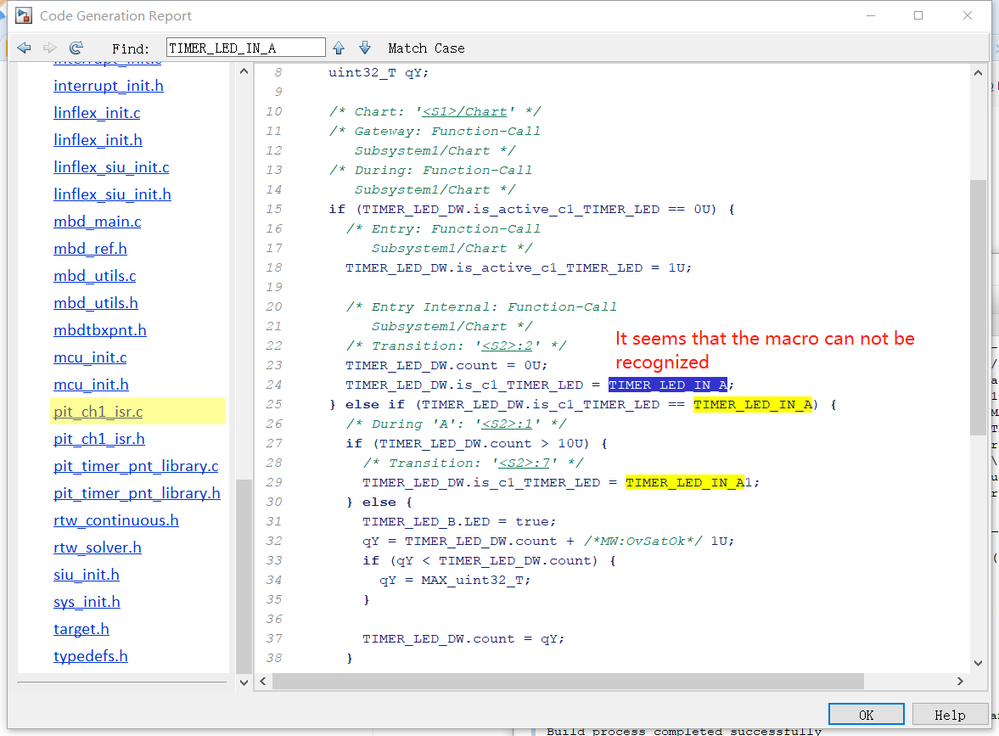Open linflex_siu_init.c file link

click(111, 168)
